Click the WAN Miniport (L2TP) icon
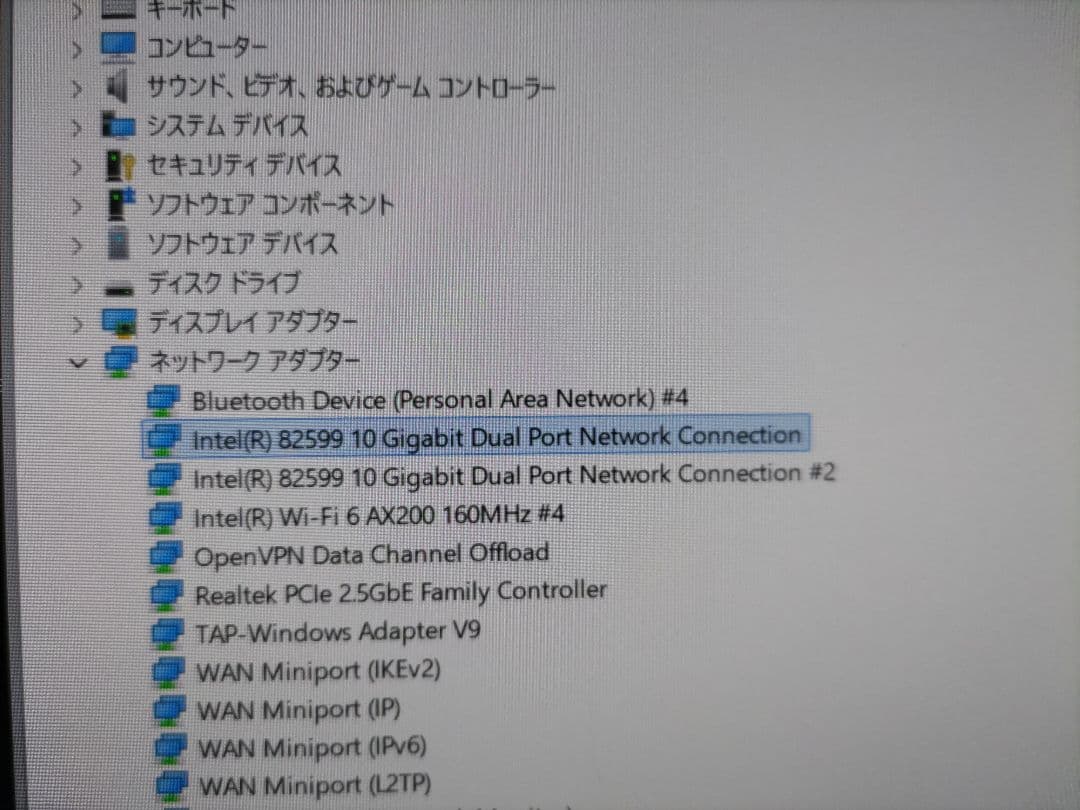1080x810 pixels. (172, 787)
